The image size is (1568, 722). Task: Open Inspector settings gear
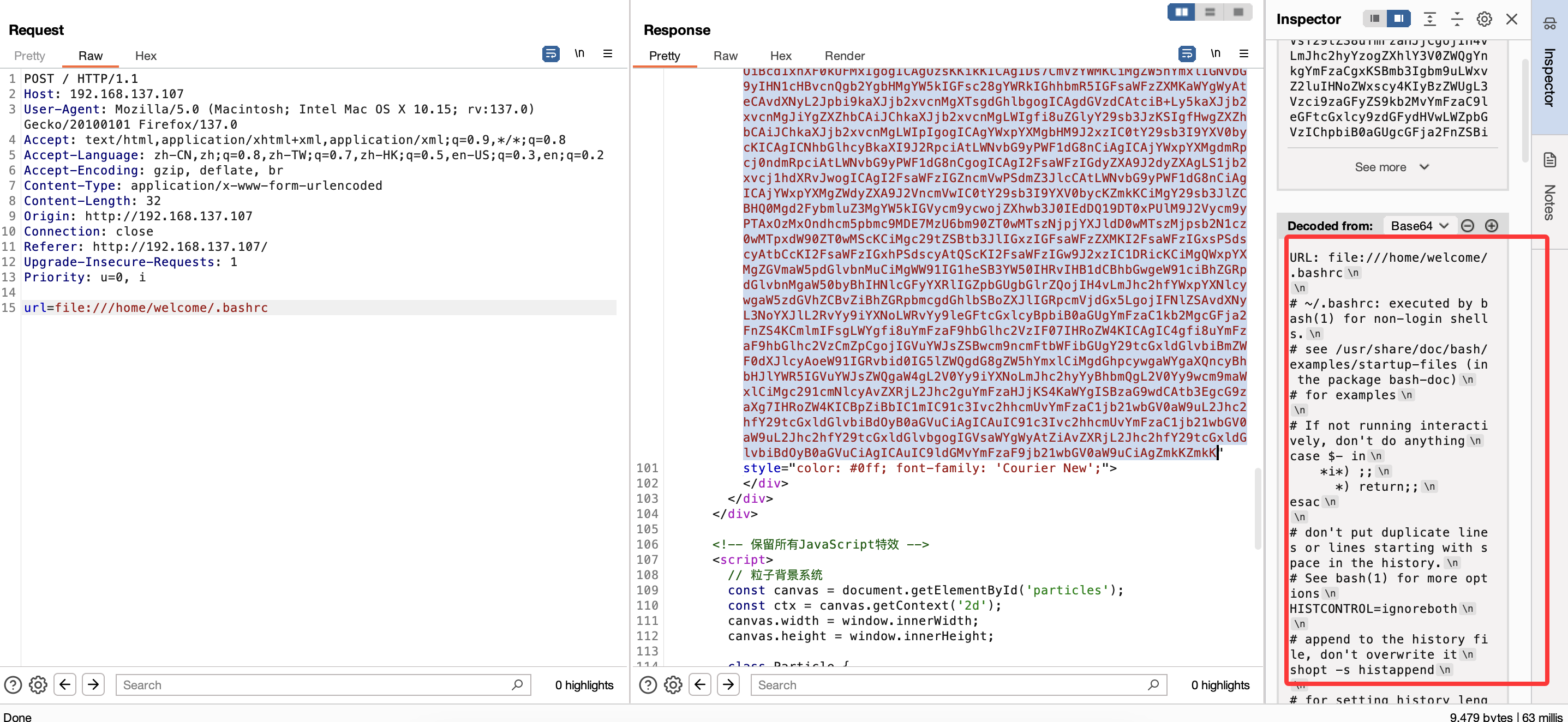1484,20
